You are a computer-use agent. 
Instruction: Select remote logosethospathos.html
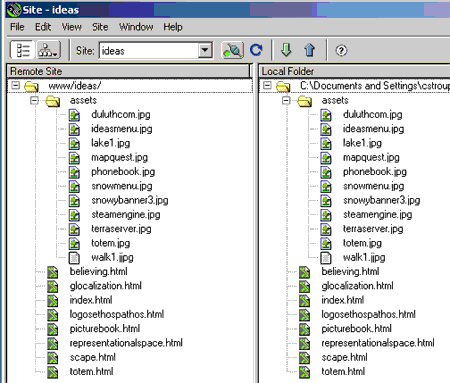(x=117, y=314)
